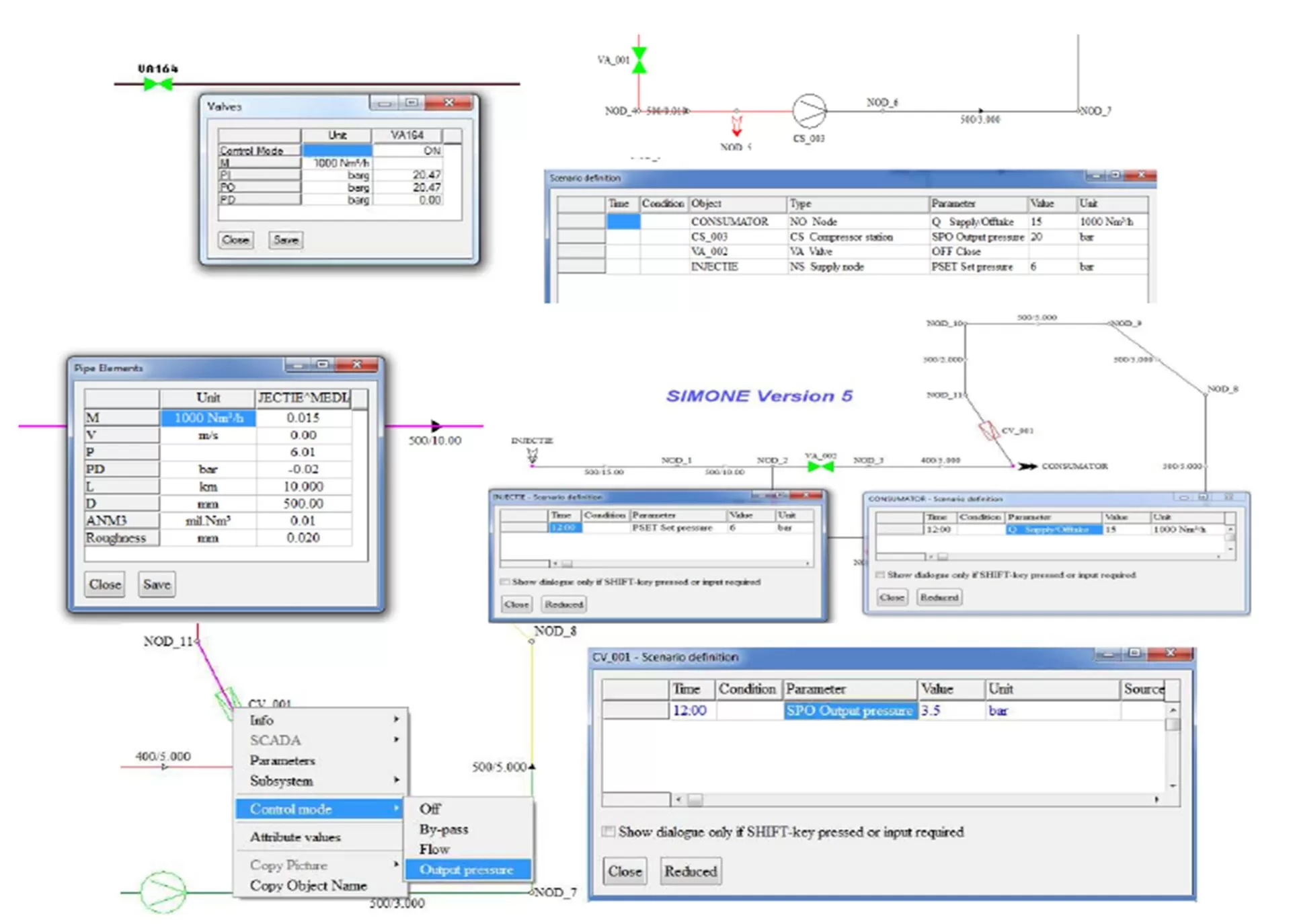Click the INJECTIE supply node symbol

[x=533, y=457]
